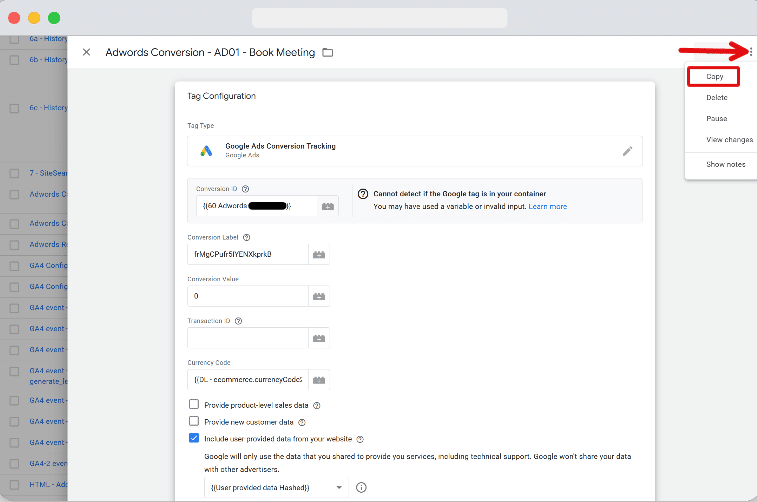The image size is (757, 502).
Task: Show help for Transaction ID
Action: coord(238,321)
